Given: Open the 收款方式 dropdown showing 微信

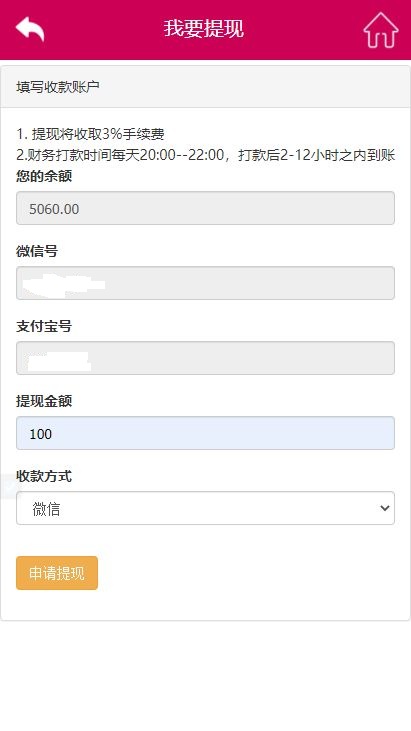Looking at the screenshot, I should pos(206,508).
